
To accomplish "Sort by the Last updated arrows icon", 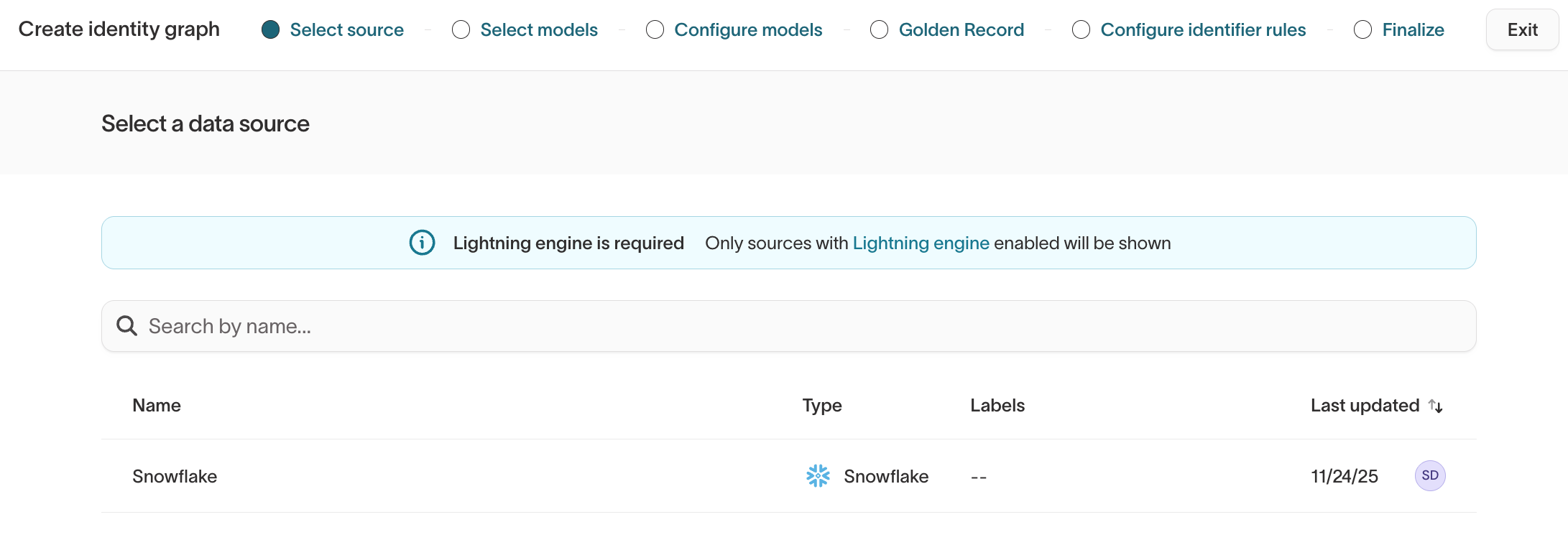I will pyautogui.click(x=1435, y=406).
